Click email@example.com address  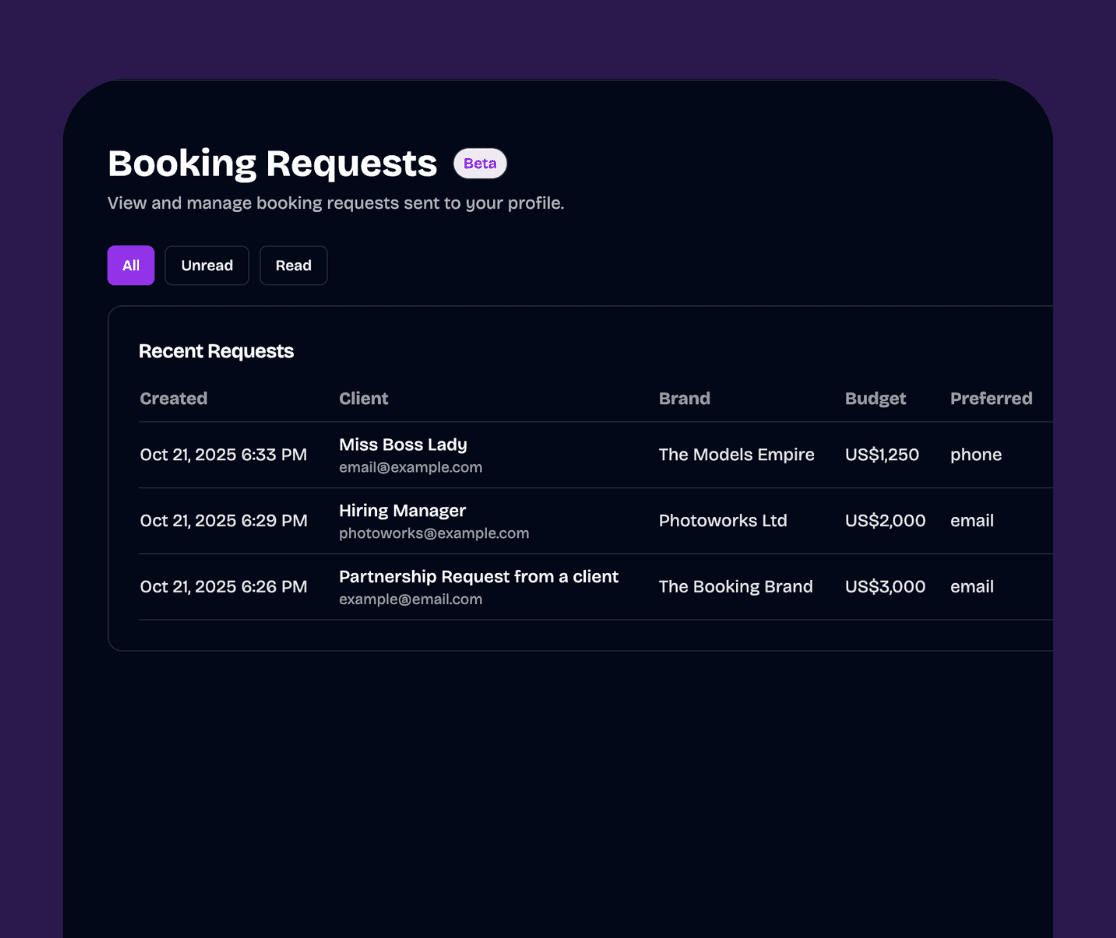pyautogui.click(x=411, y=468)
